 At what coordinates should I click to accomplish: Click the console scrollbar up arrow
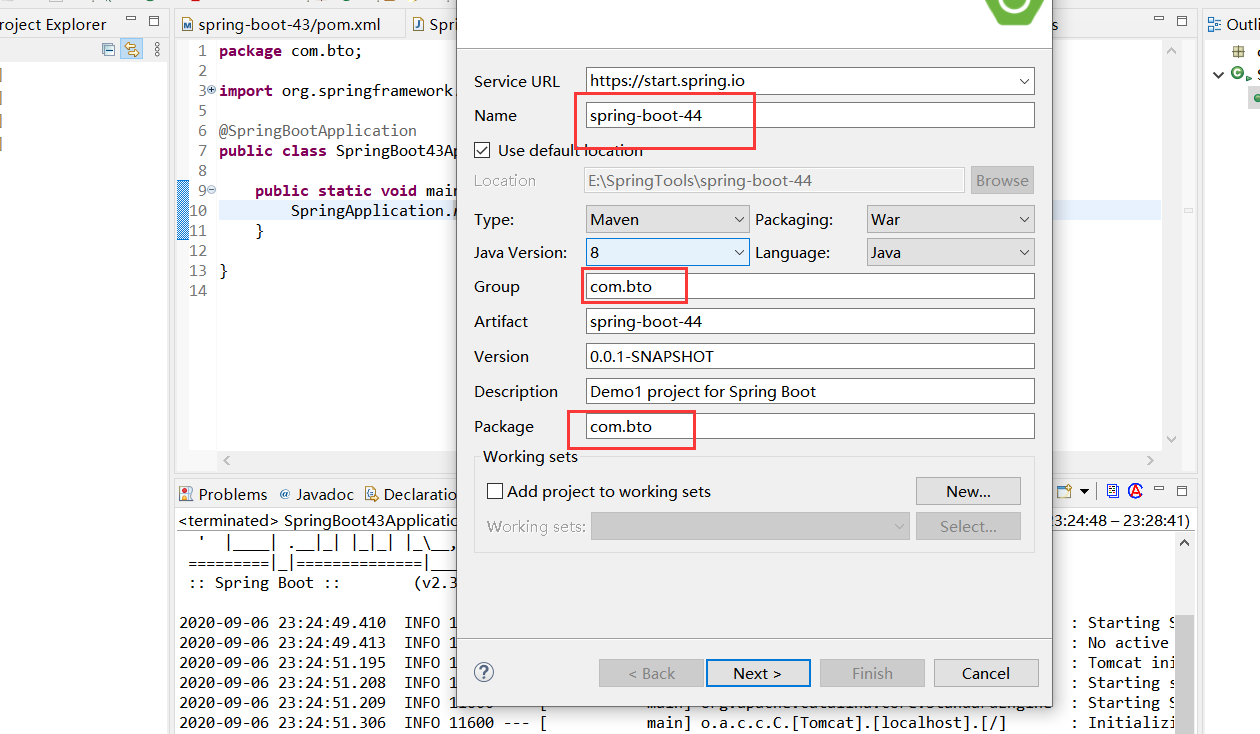pos(1184,543)
